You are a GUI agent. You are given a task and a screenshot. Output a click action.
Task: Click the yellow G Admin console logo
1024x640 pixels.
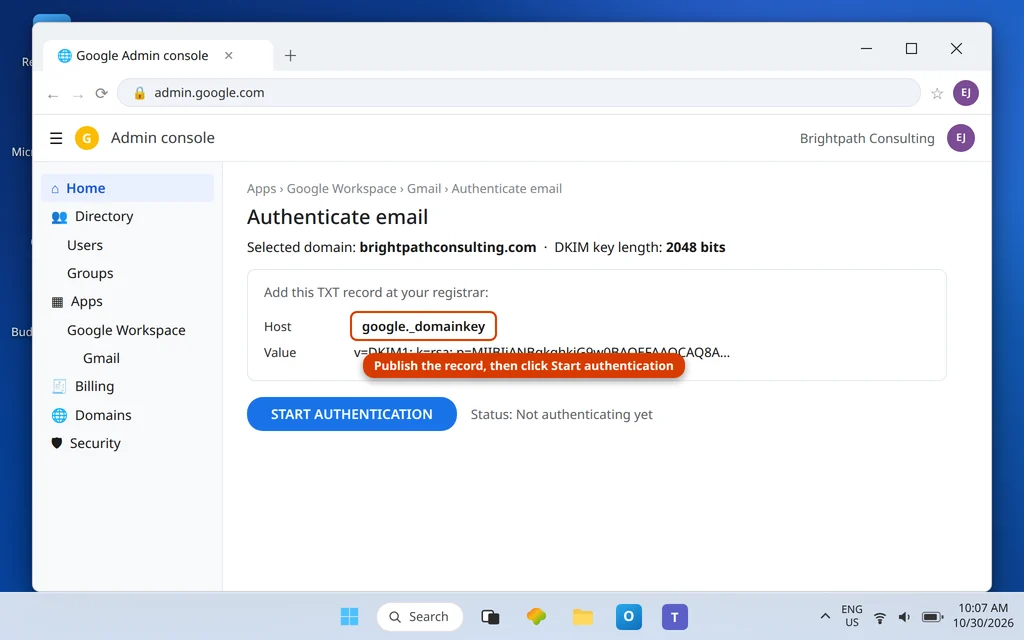coord(87,138)
